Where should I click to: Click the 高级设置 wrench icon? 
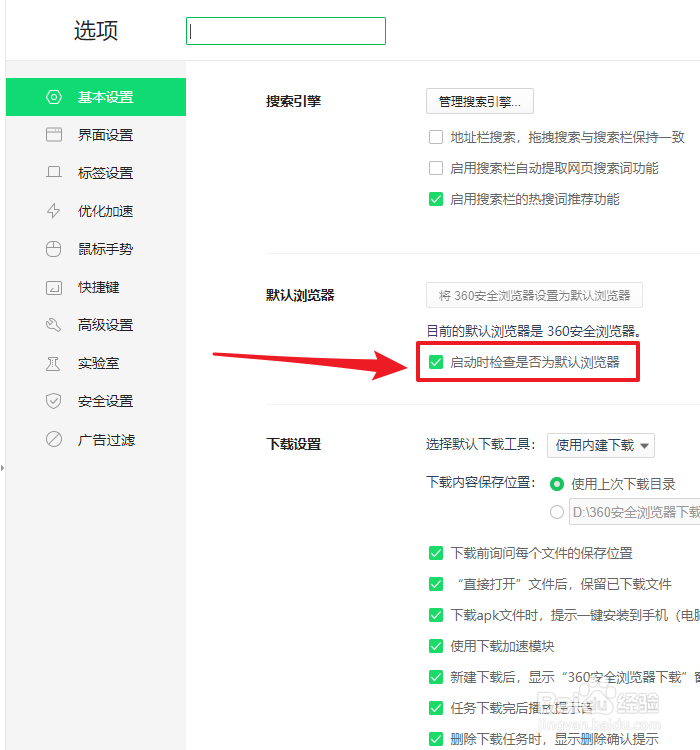coord(54,325)
